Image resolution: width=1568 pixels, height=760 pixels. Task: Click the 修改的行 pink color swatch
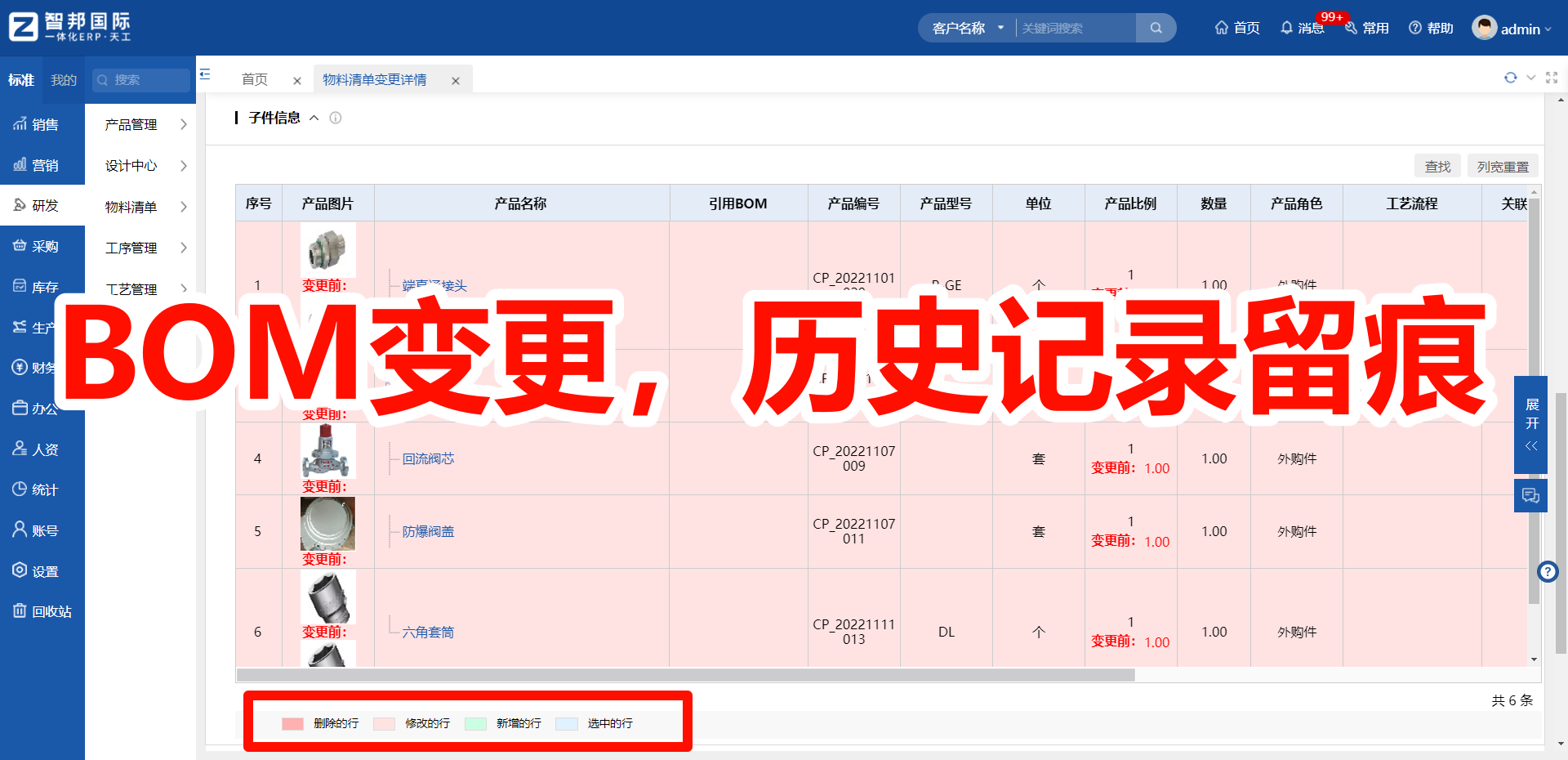pyautogui.click(x=384, y=723)
